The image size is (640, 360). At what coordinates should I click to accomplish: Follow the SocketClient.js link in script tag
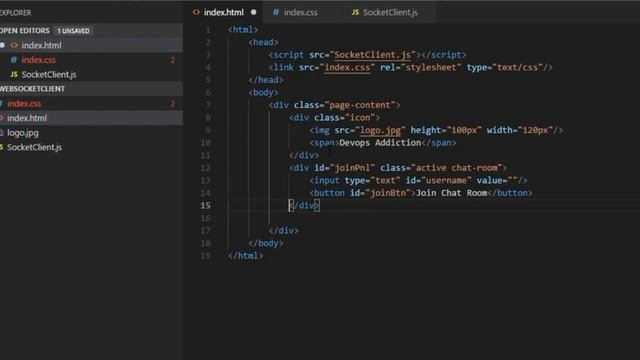[372, 55]
